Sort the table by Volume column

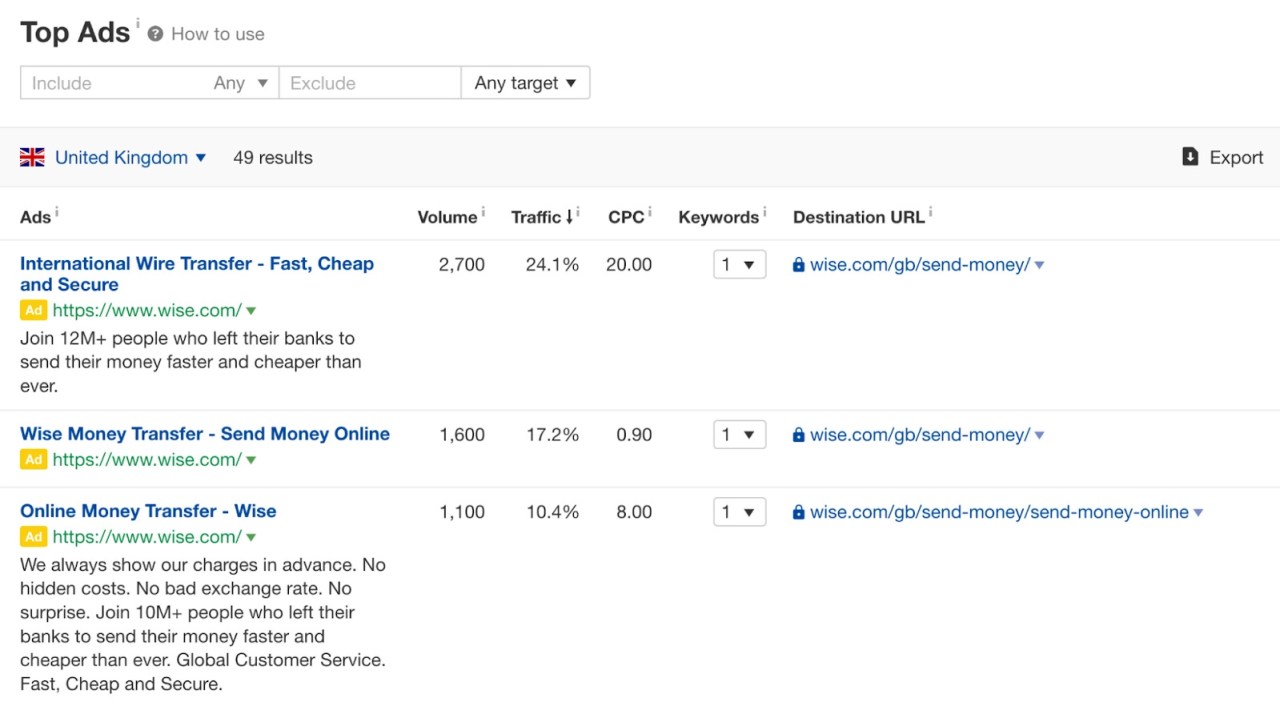pos(446,217)
